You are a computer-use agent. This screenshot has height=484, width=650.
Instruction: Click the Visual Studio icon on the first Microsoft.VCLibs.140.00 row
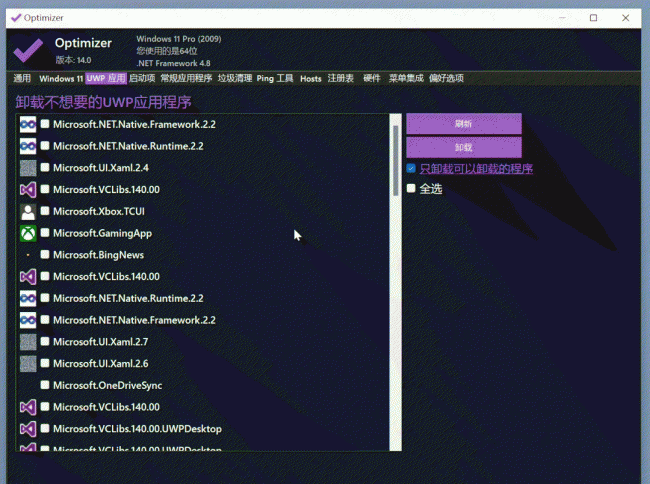coord(28,189)
